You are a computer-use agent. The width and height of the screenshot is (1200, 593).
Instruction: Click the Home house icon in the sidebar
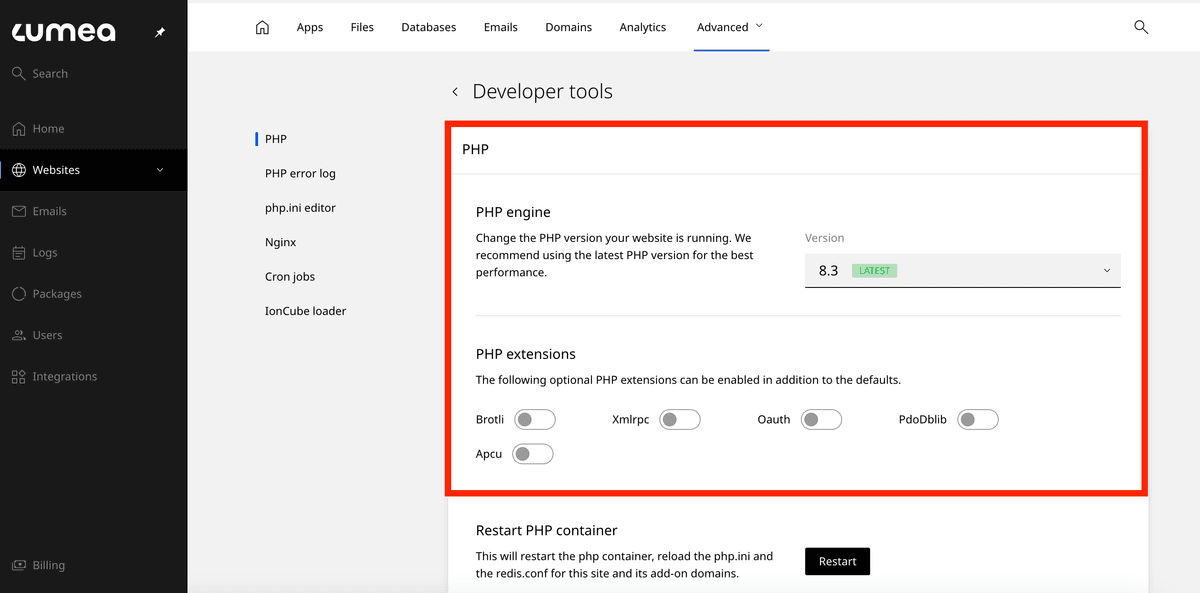pyautogui.click(x=19, y=129)
